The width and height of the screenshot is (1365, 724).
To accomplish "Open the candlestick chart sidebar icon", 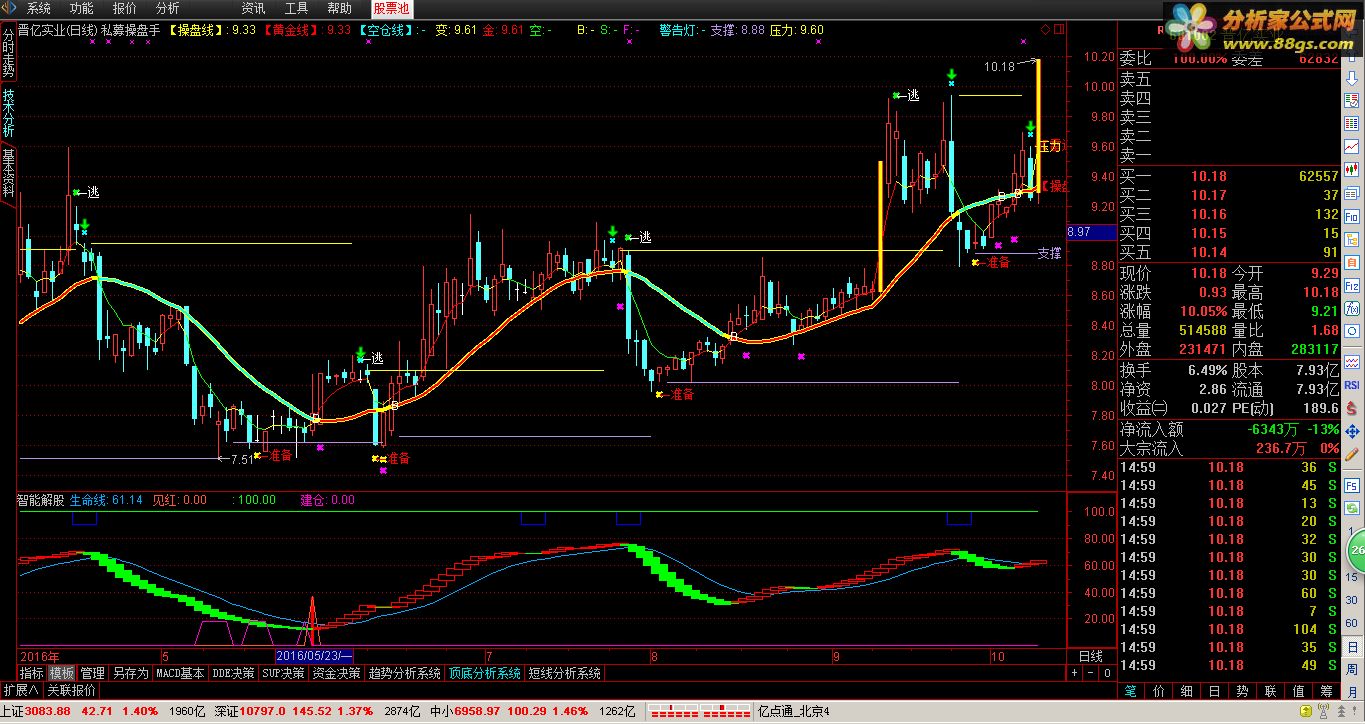I will pyautogui.click(x=1351, y=169).
